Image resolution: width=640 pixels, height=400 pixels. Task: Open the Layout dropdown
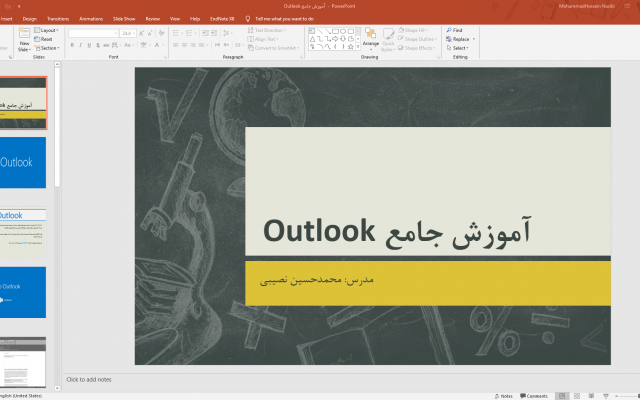46,30
